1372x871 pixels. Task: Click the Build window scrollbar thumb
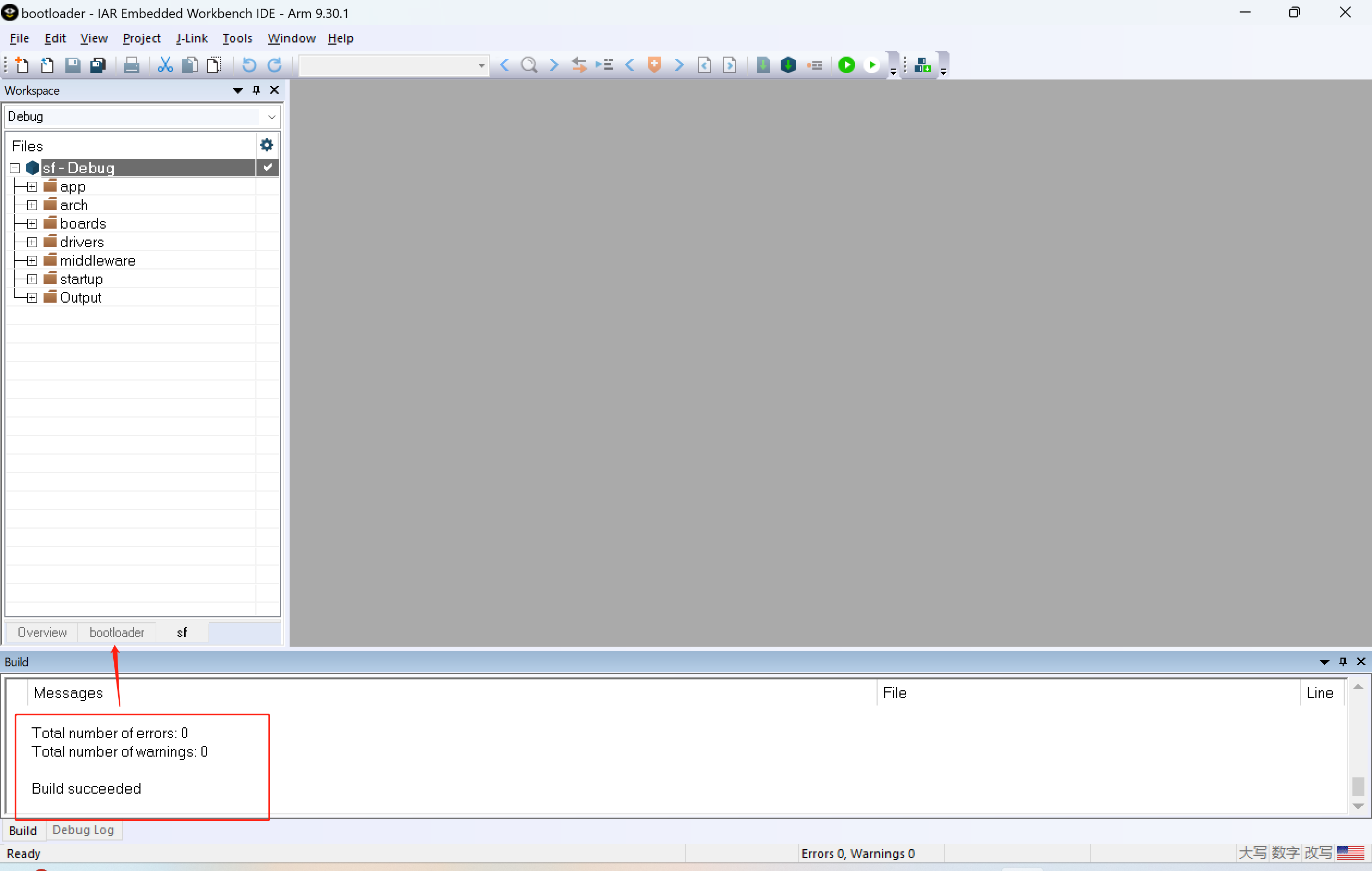tap(1358, 787)
